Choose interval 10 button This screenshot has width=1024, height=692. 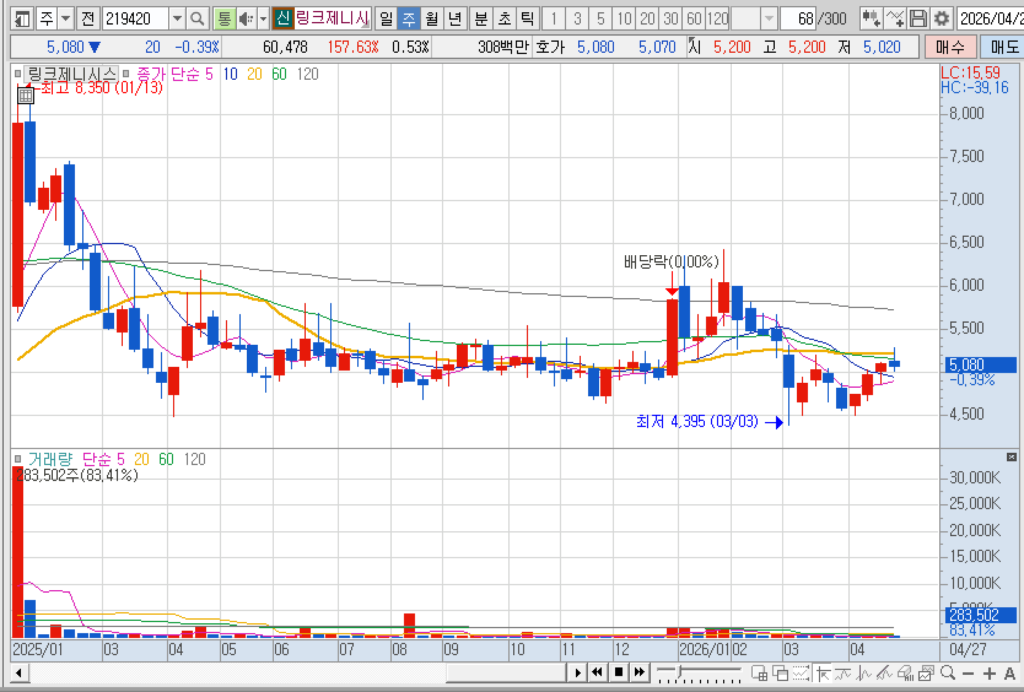[x=624, y=18]
